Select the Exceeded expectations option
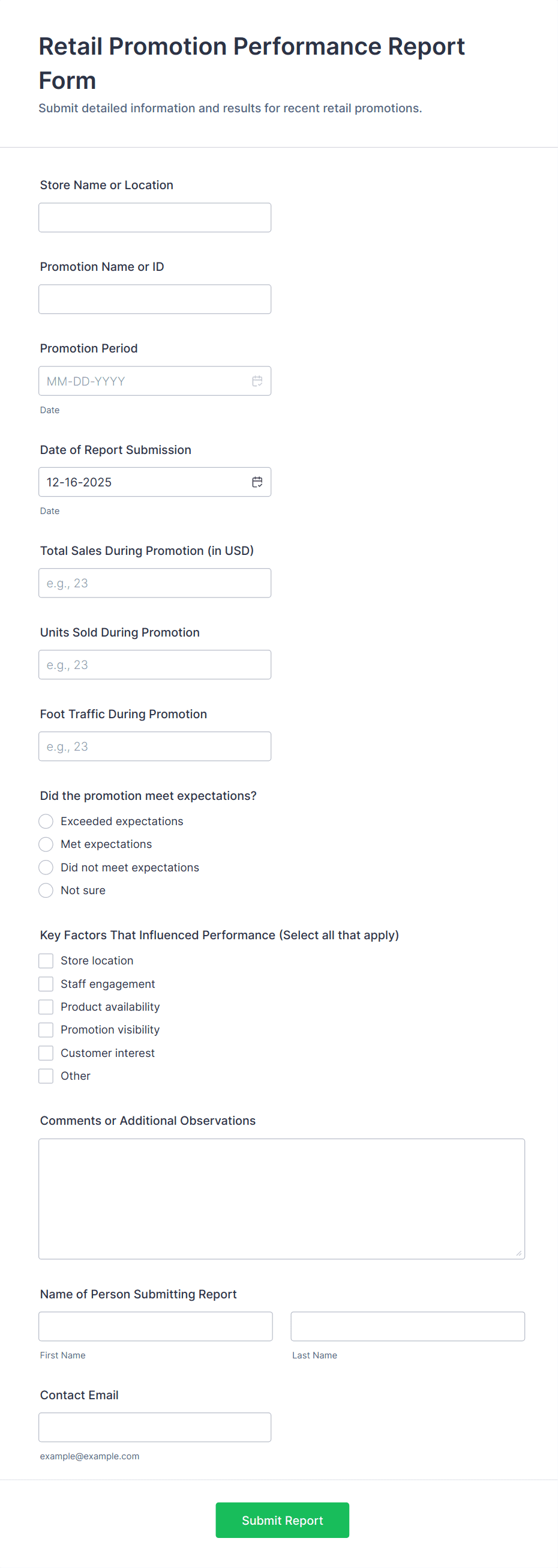 pyautogui.click(x=46, y=820)
